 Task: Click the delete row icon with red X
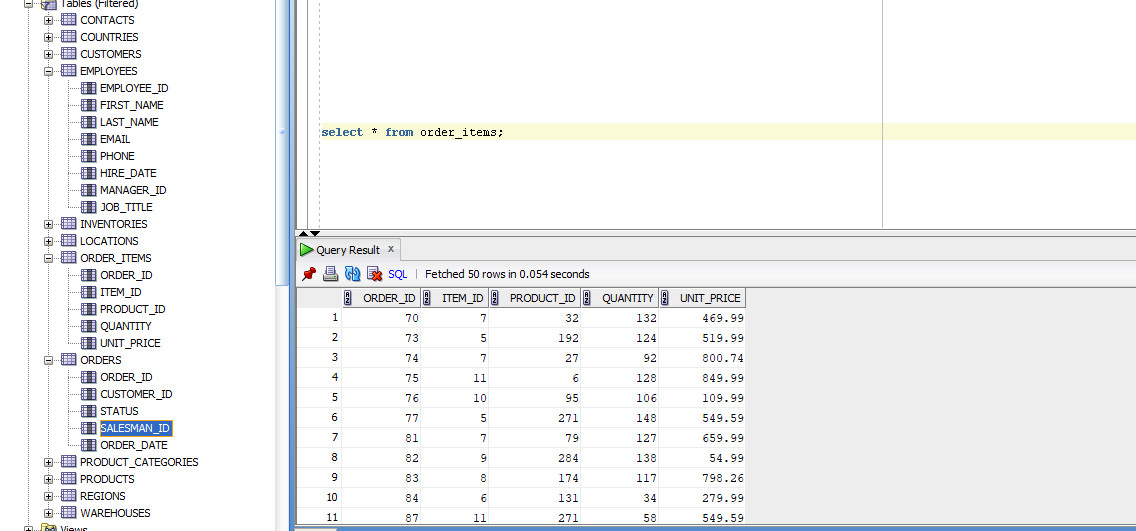pyautogui.click(x=374, y=274)
